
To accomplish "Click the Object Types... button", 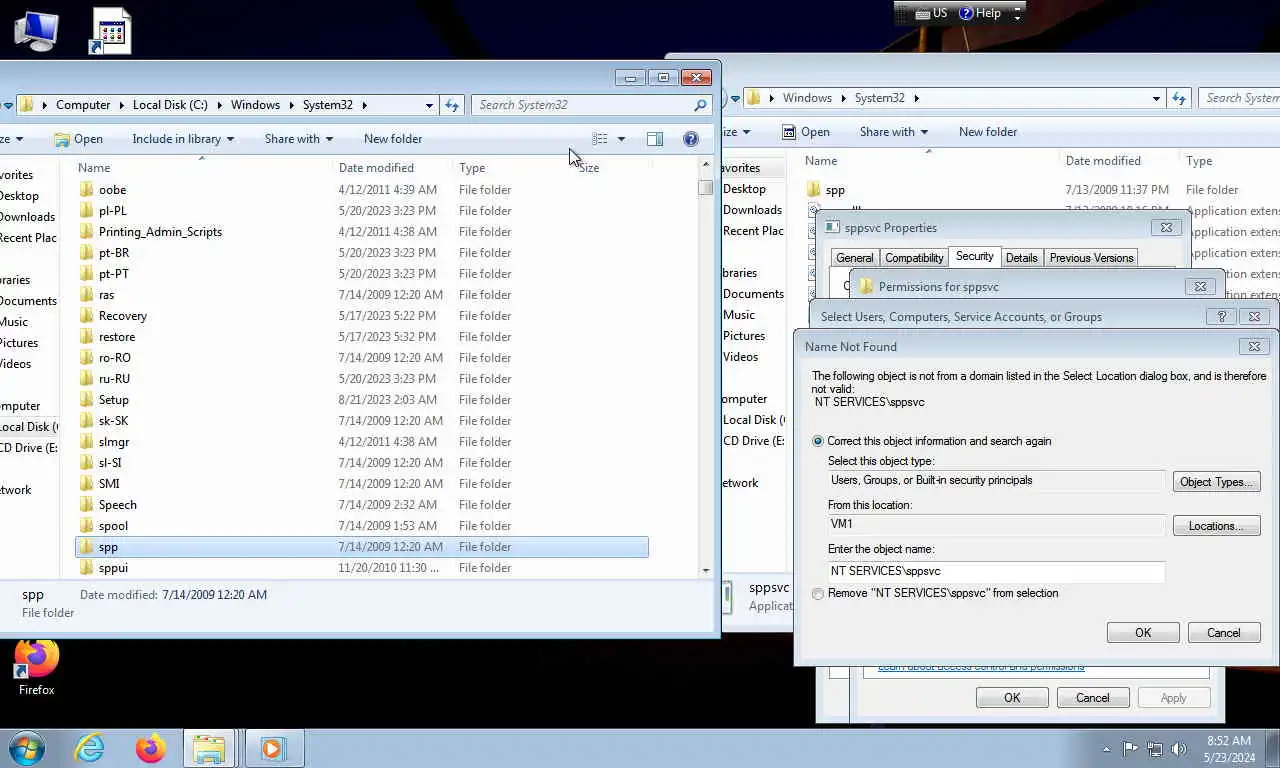I will pyautogui.click(x=1216, y=482).
